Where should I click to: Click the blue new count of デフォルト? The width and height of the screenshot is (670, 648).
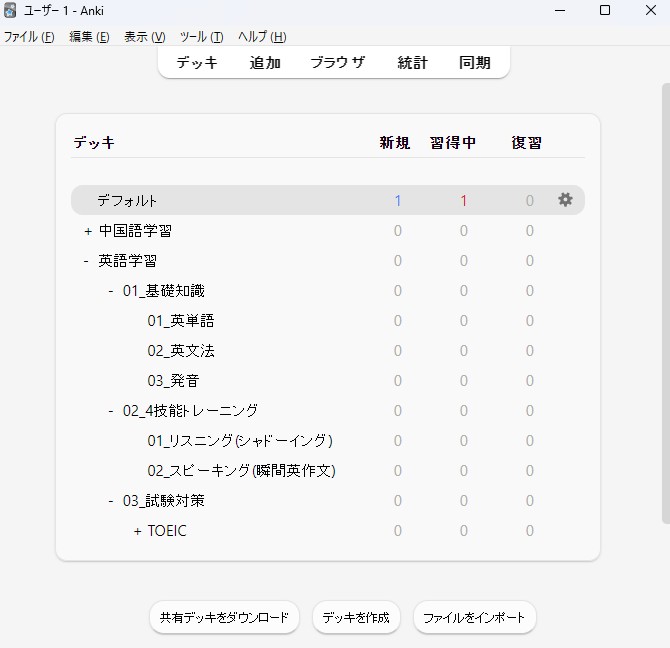click(398, 200)
